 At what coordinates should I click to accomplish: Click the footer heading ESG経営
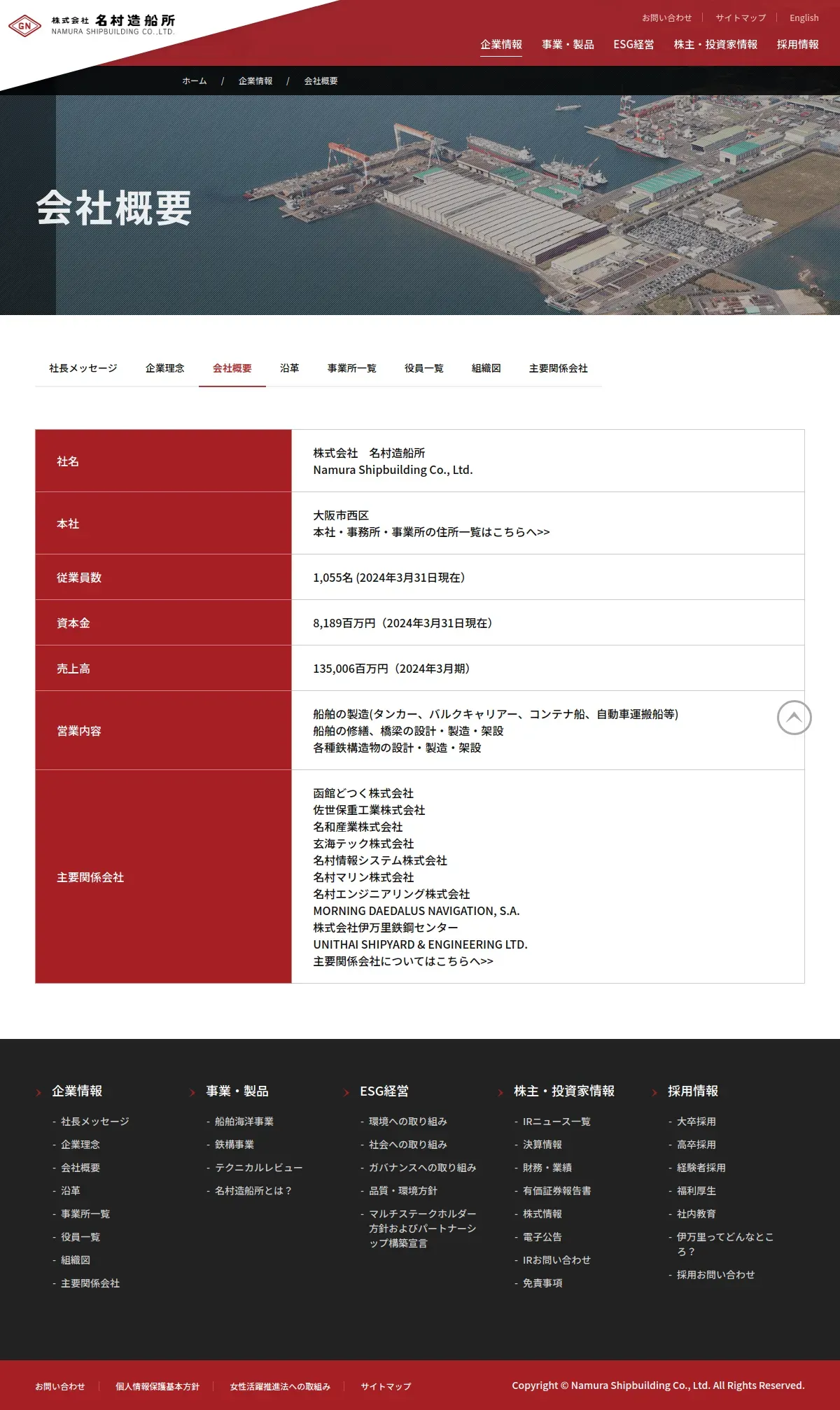pos(384,1091)
